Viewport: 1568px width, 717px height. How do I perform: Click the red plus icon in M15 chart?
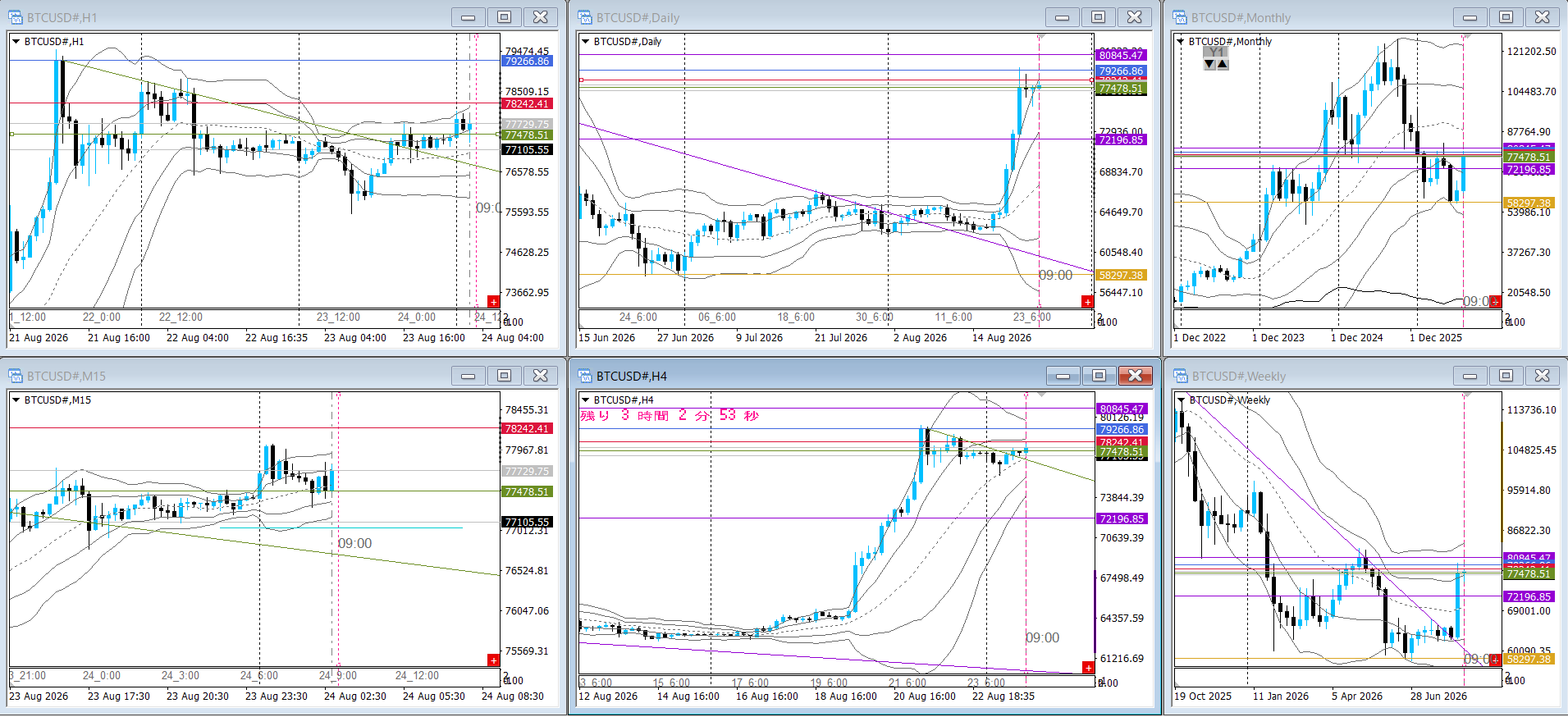click(493, 660)
